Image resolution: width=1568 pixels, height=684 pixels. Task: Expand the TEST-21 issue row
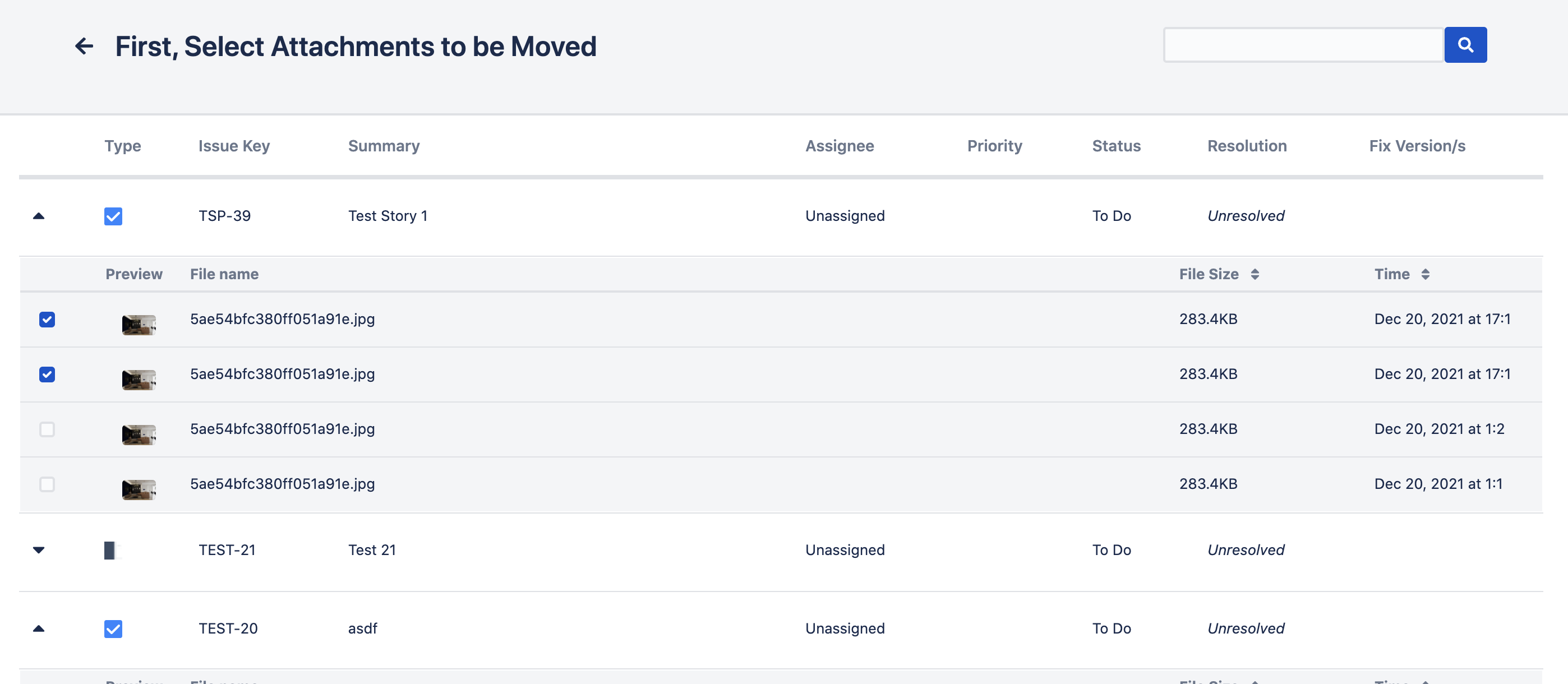point(38,550)
